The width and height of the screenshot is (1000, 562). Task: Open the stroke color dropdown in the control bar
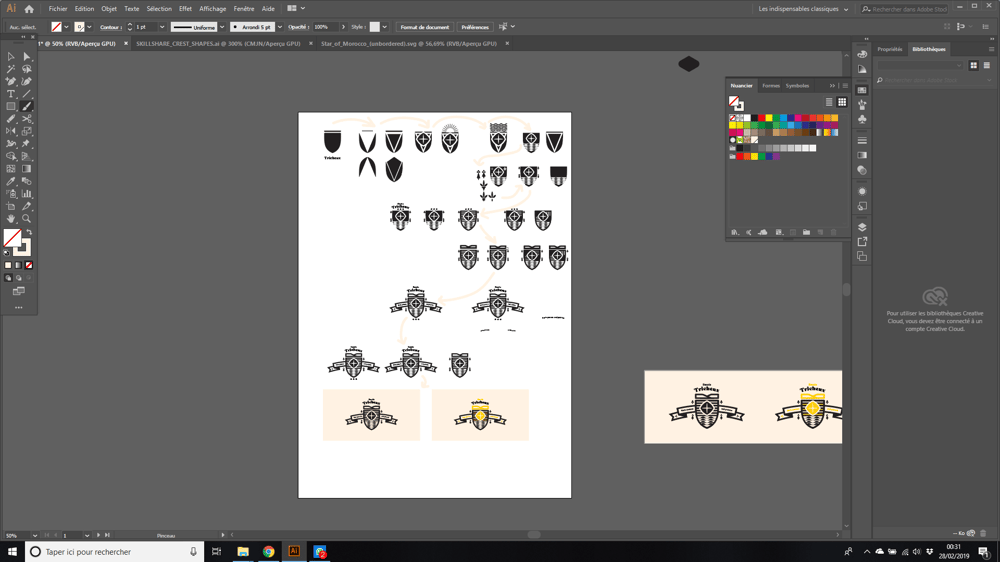coord(89,27)
